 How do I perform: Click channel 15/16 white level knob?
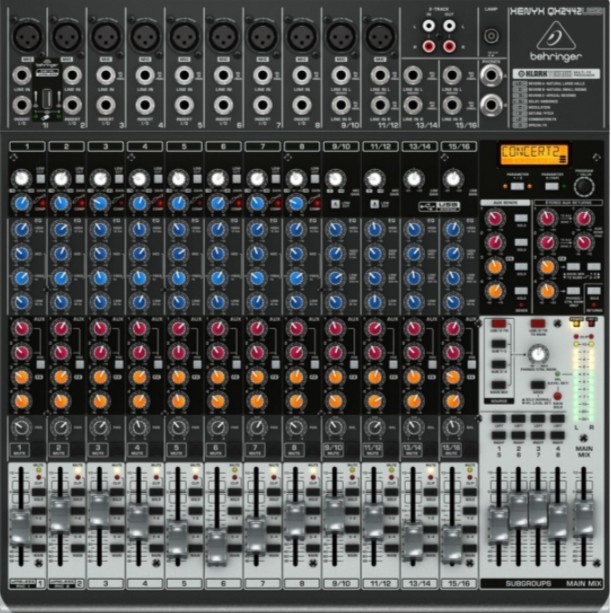(x=453, y=179)
